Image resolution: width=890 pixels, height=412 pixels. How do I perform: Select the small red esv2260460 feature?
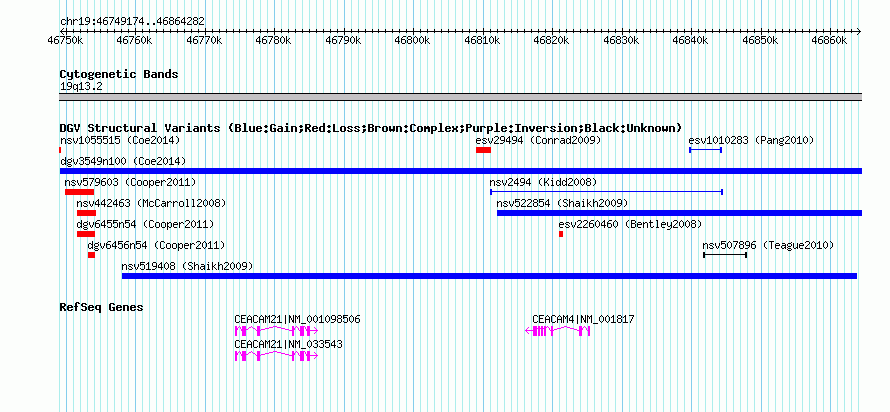pyautogui.click(x=561, y=234)
